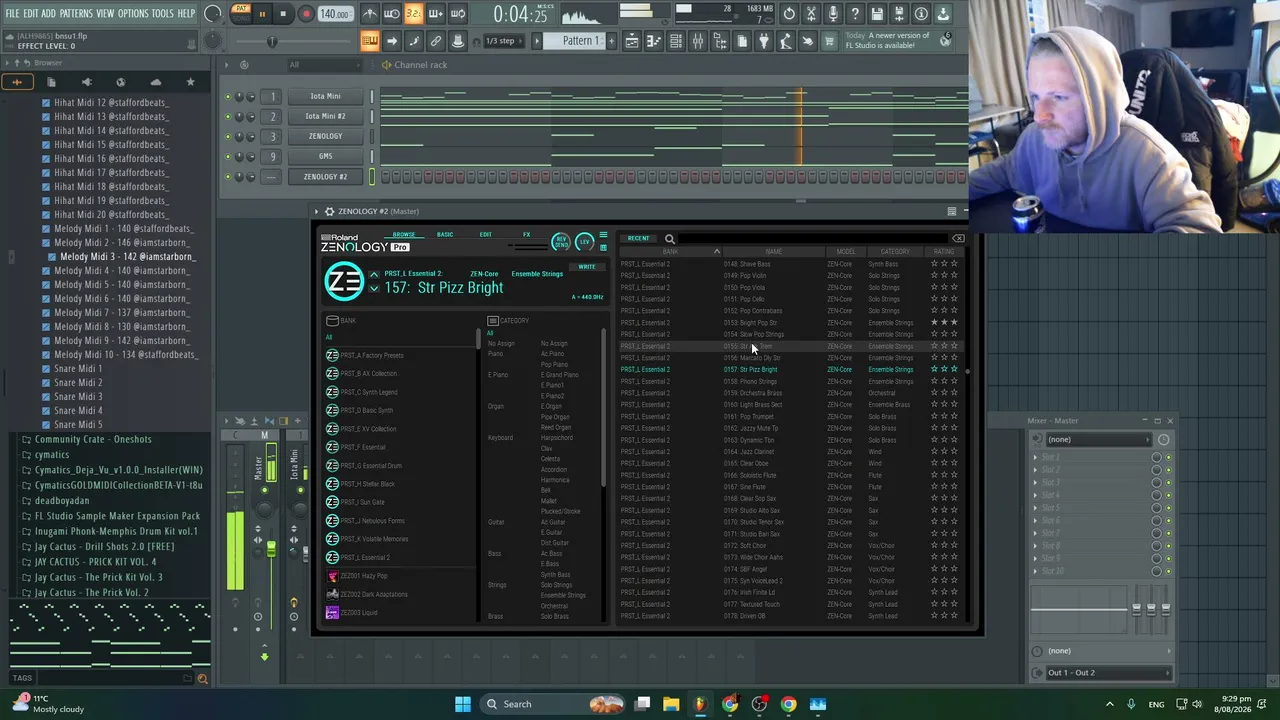The width and height of the screenshot is (1280, 720).
Task: Save project with the floppy disk icon
Action: (x=877, y=14)
